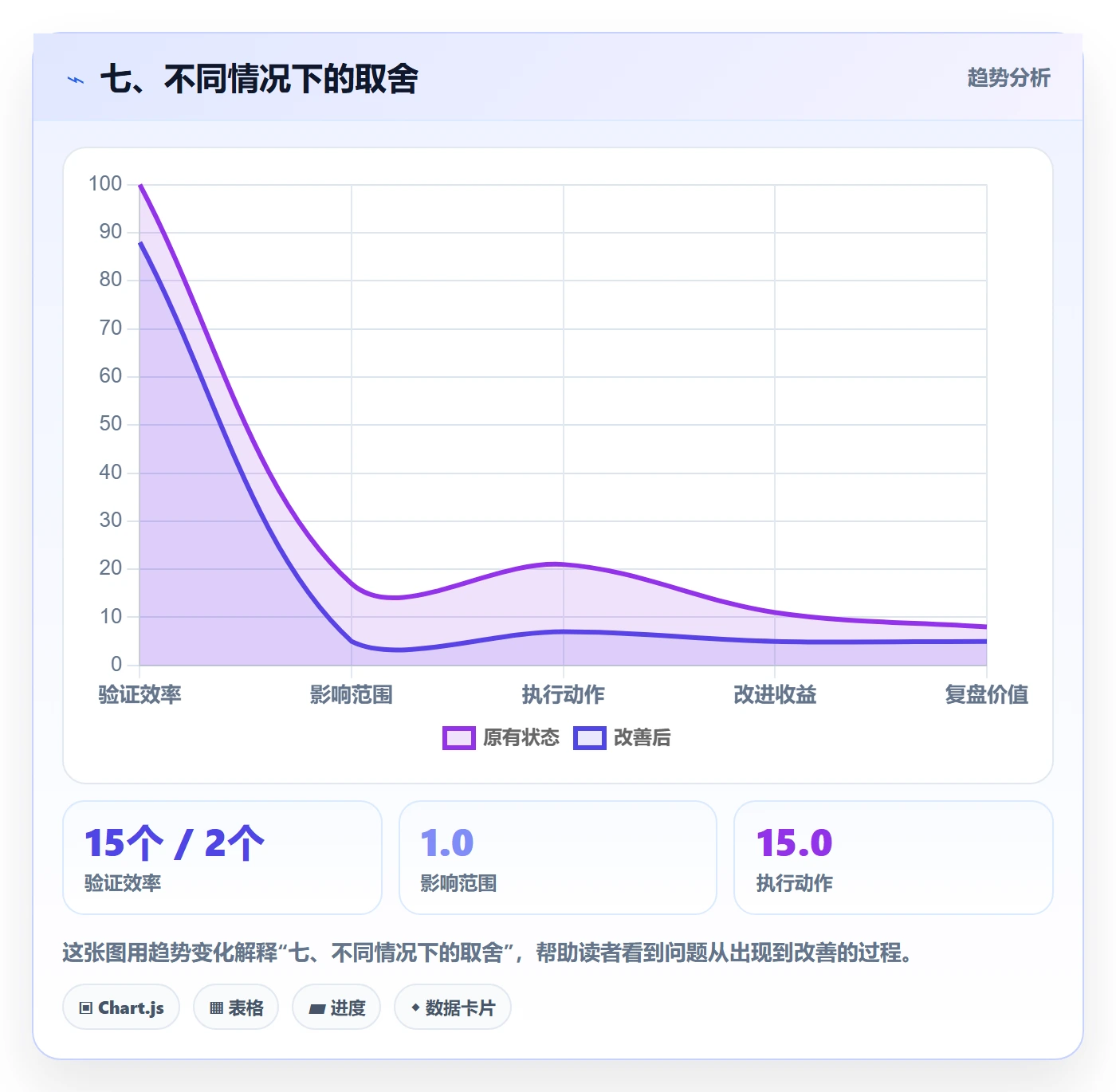Open the 15.0 执行动作 card

(x=894, y=858)
